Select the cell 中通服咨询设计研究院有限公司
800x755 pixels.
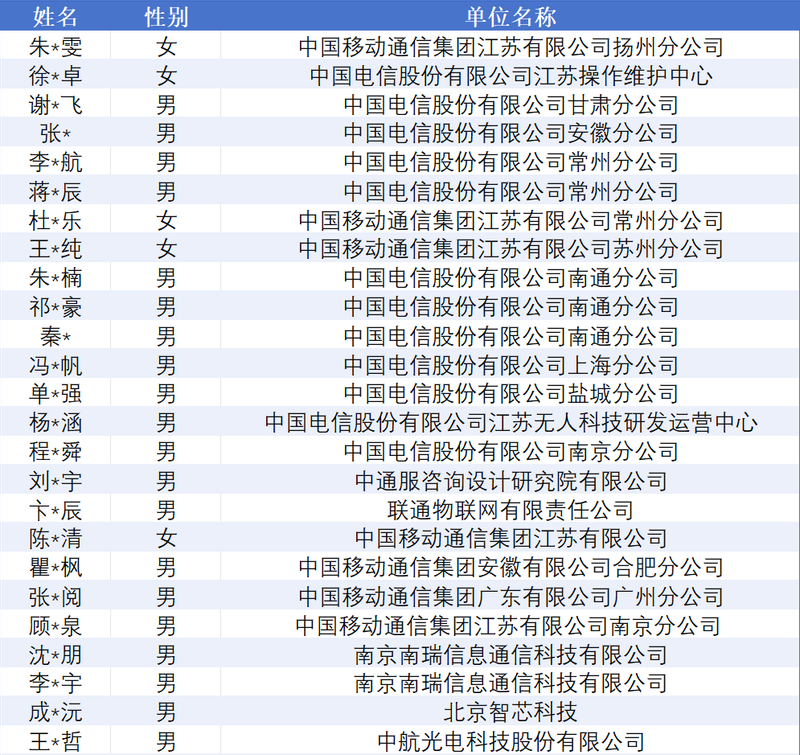coord(511,481)
